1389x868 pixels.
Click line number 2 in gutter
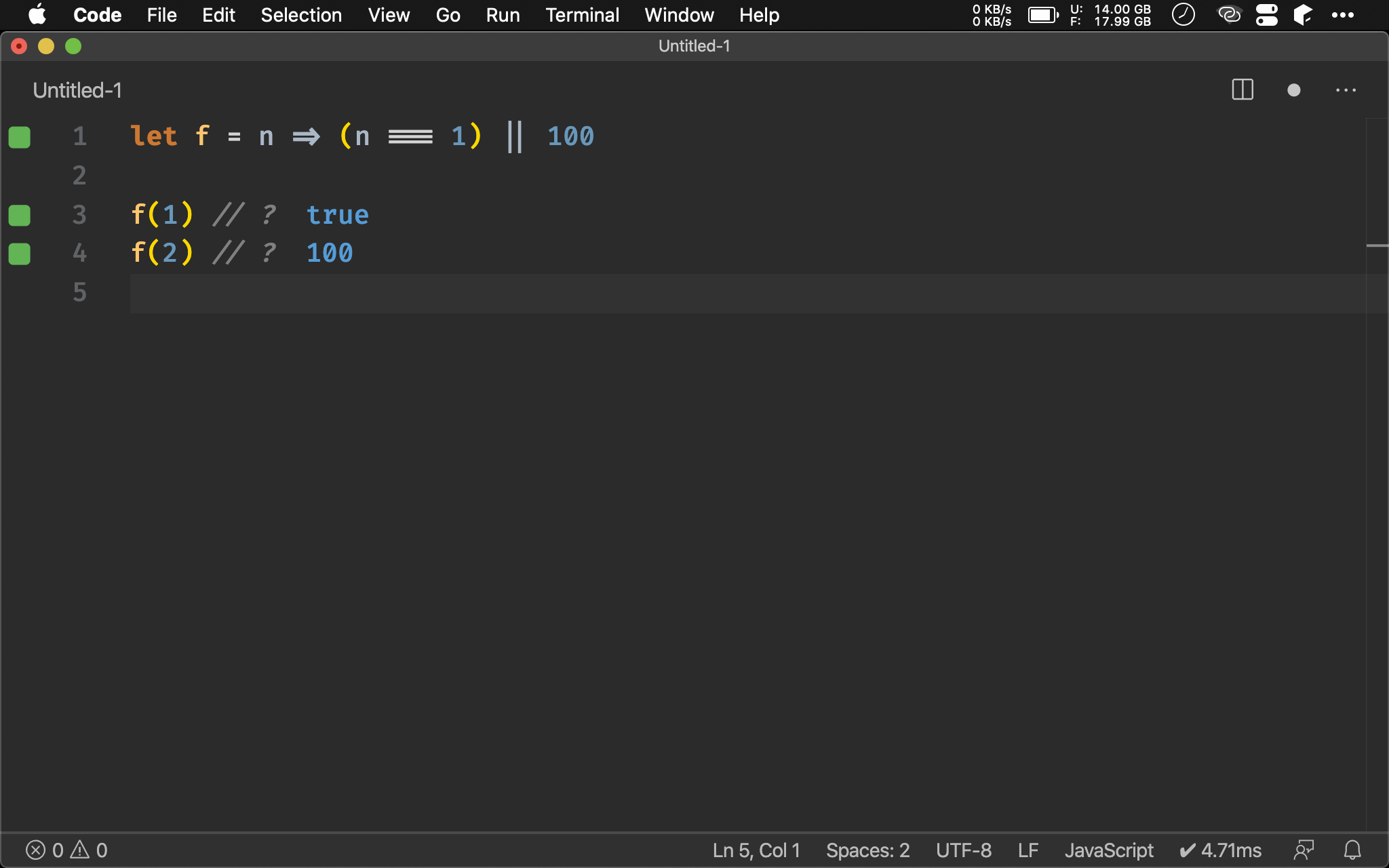(80, 176)
